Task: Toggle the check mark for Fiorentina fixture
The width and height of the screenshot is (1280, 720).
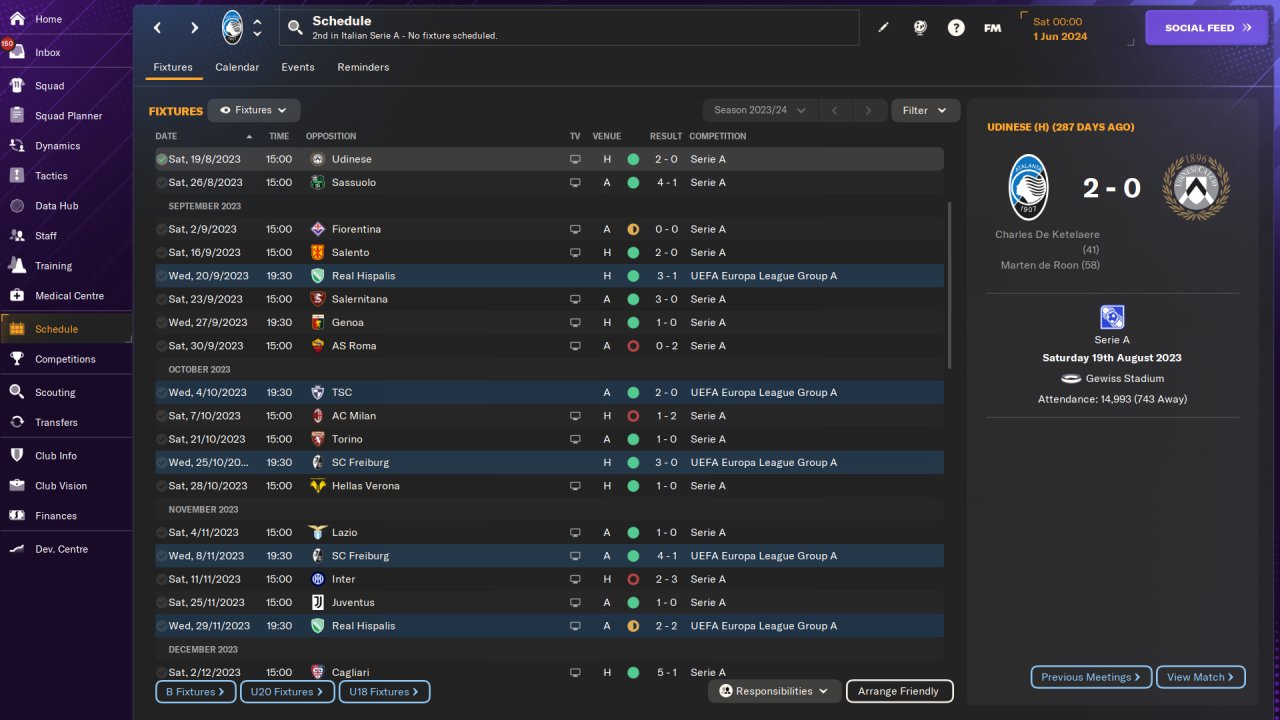Action: 161,229
